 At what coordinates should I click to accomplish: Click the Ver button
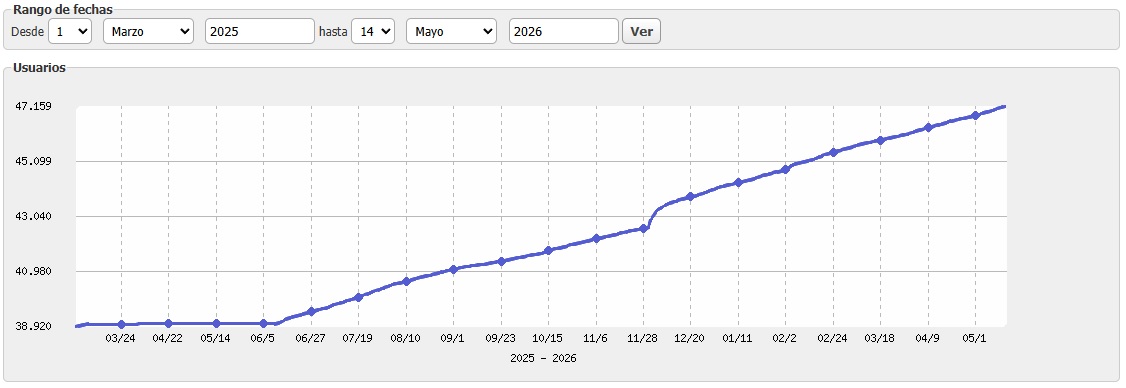[641, 32]
